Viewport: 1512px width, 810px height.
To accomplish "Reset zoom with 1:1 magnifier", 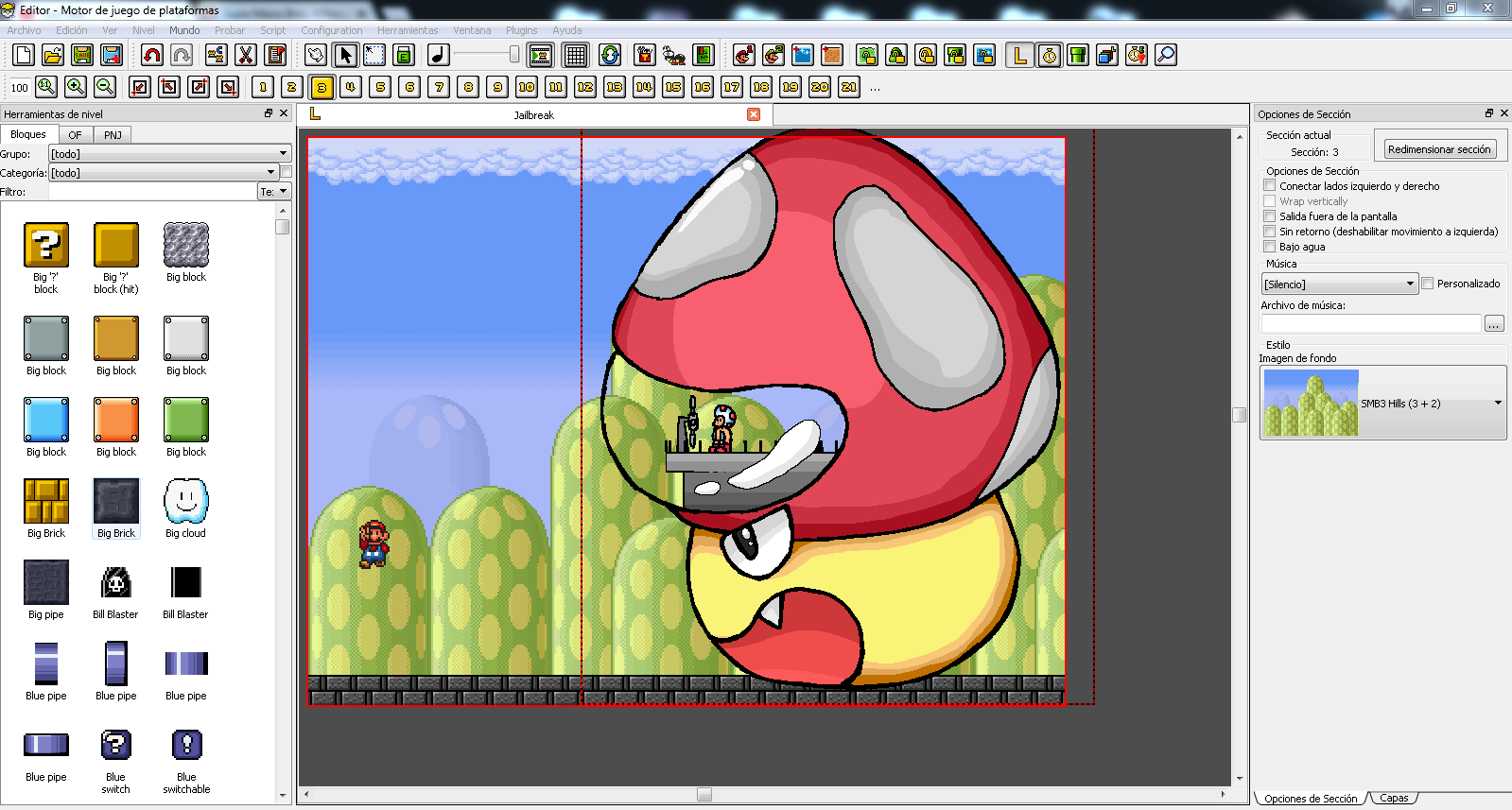I will pyautogui.click(x=46, y=87).
